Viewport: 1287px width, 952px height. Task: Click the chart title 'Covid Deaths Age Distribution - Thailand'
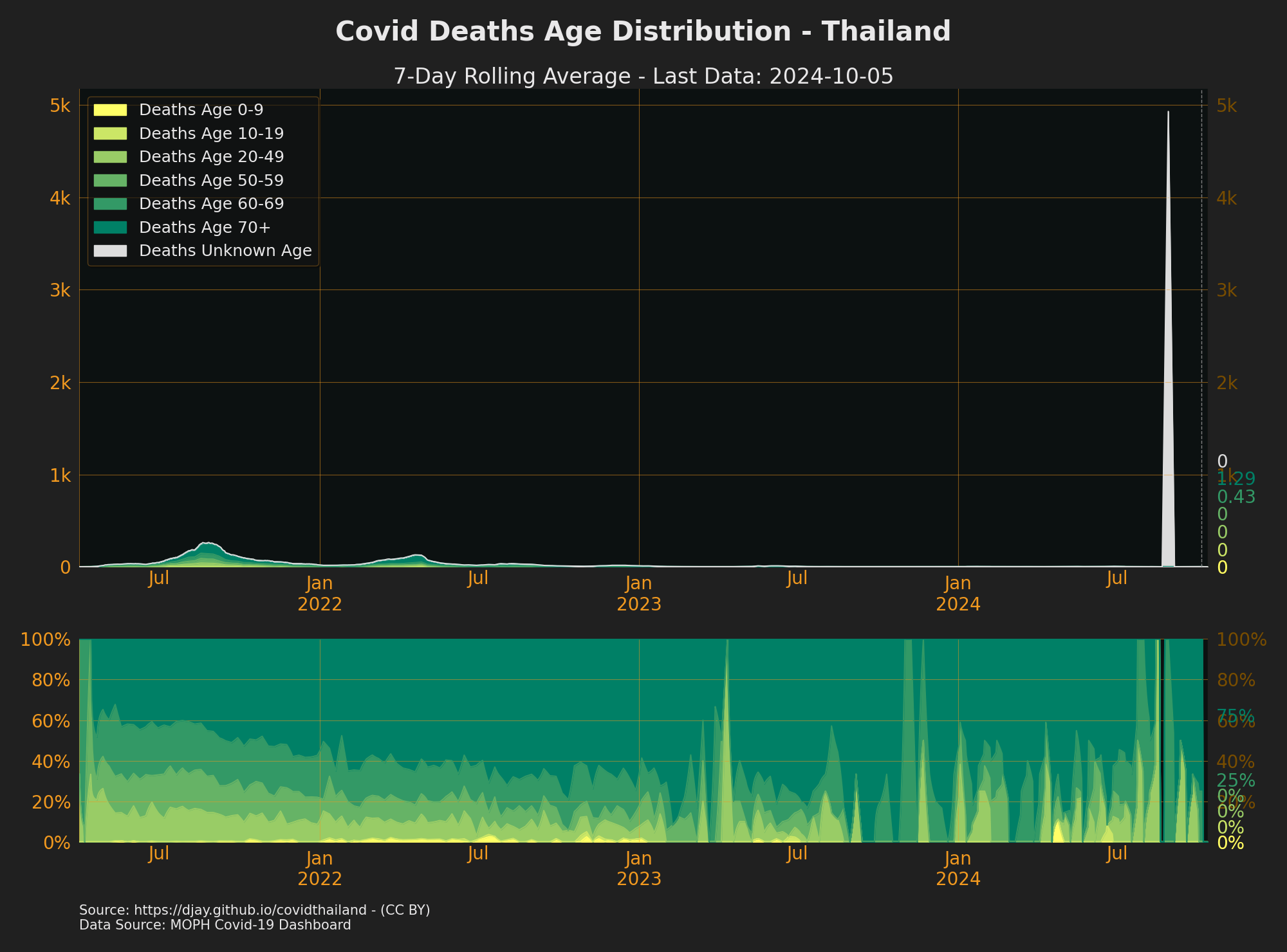(643, 32)
